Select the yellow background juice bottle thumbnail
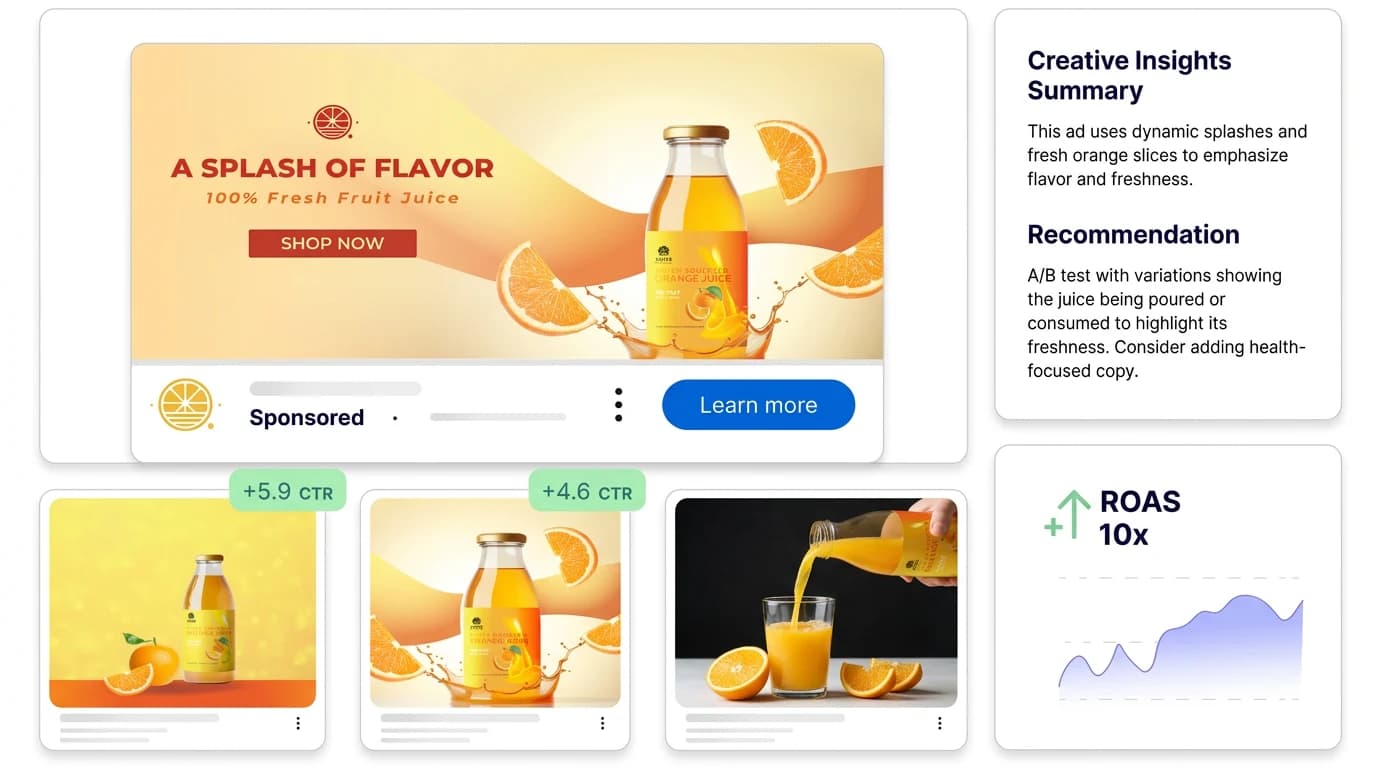 (183, 600)
